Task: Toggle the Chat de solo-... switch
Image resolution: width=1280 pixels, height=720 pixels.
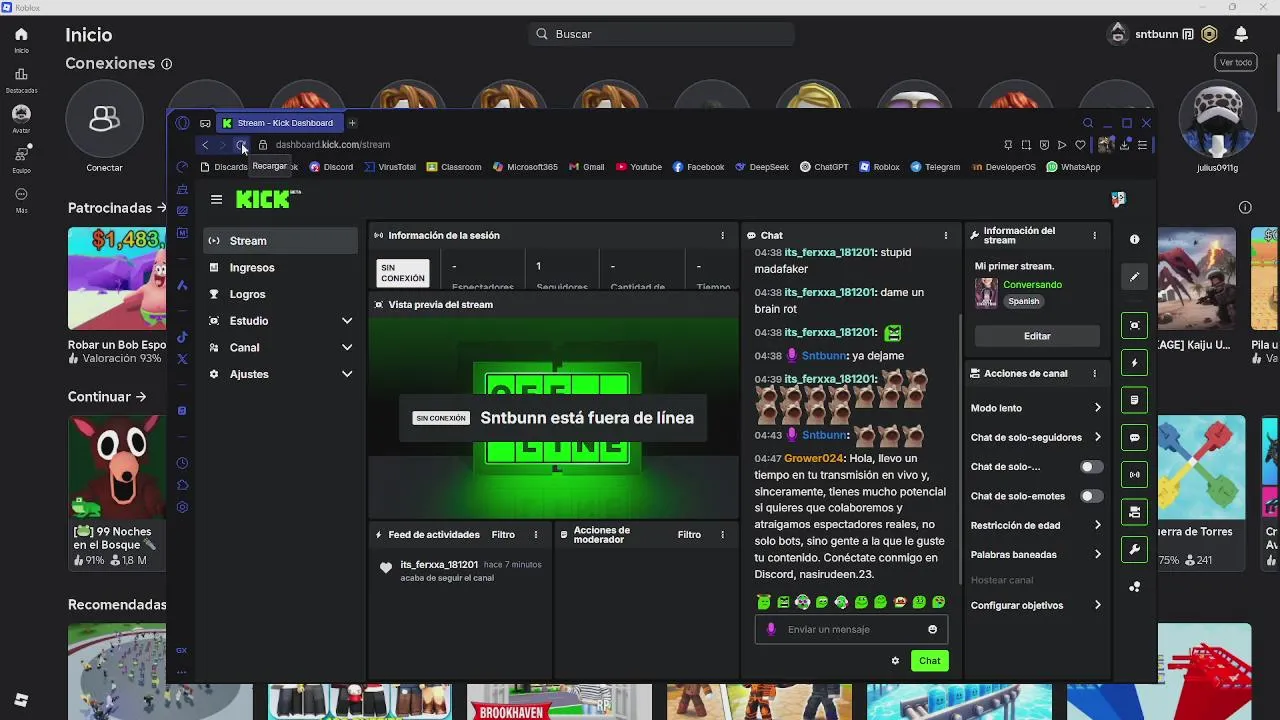Action: tap(1091, 467)
